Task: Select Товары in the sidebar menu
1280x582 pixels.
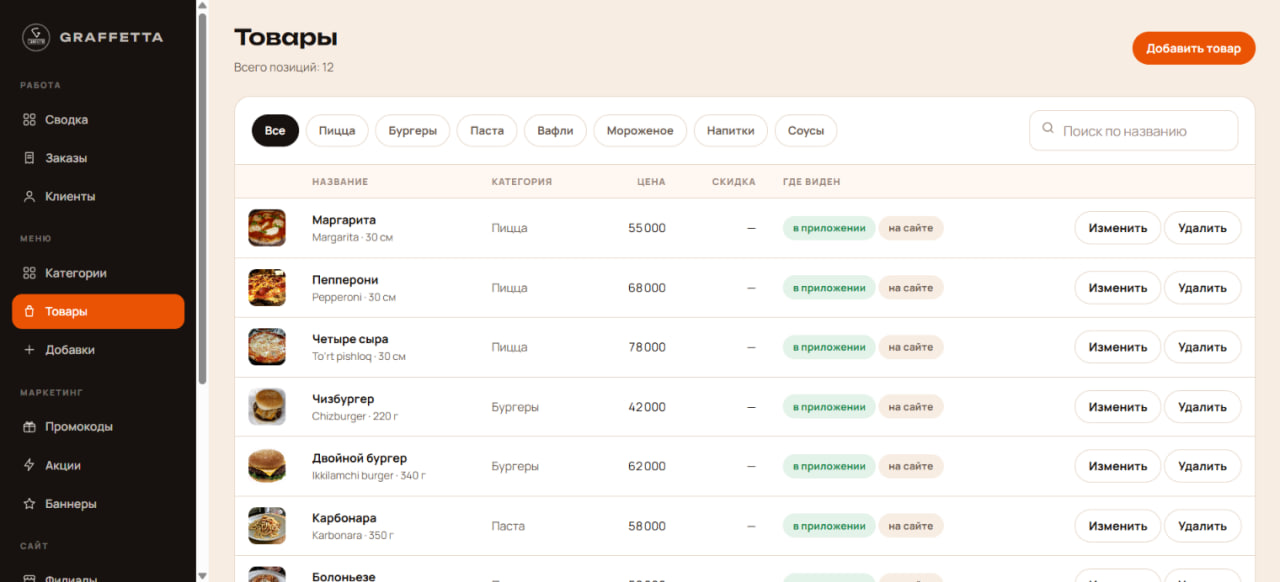Action: [x=98, y=311]
